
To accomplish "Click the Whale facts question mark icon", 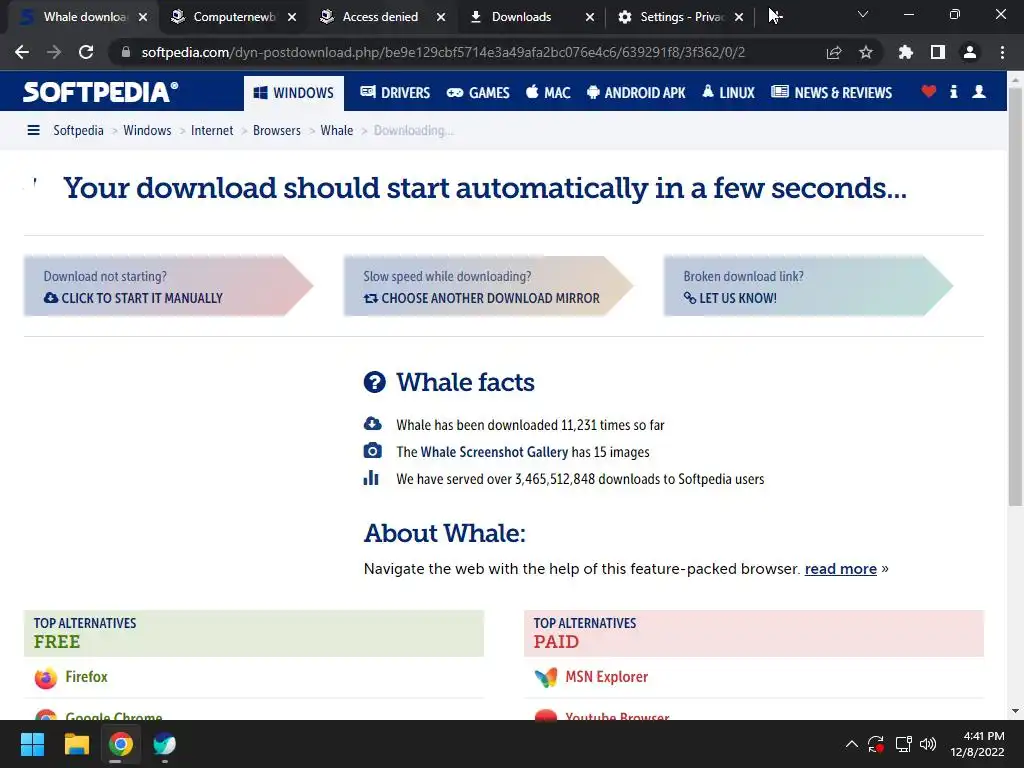I will pos(375,382).
